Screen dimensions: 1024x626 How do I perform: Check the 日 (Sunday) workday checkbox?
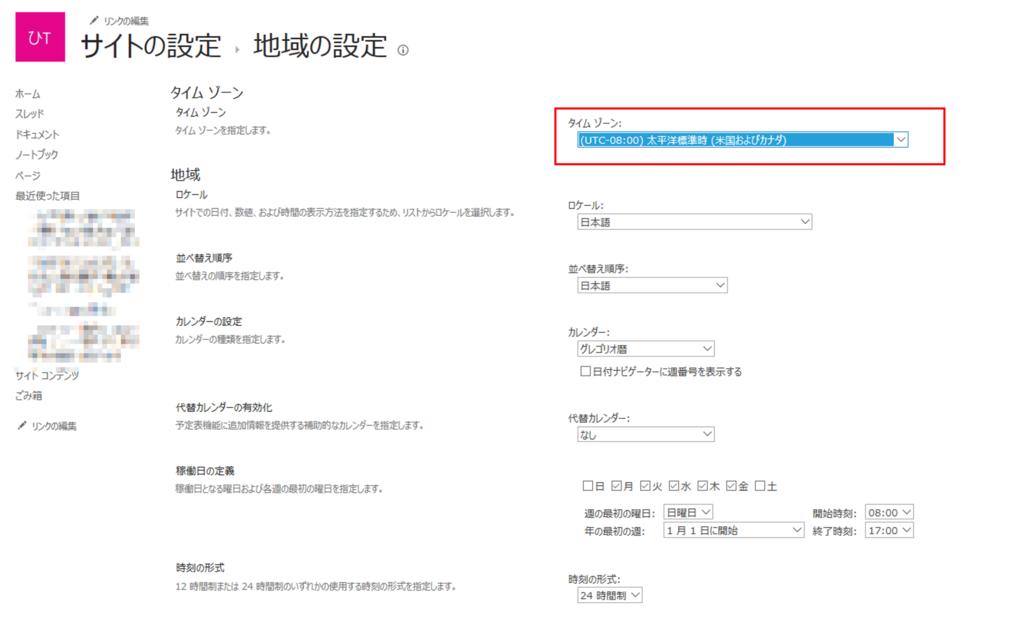[x=588, y=486]
